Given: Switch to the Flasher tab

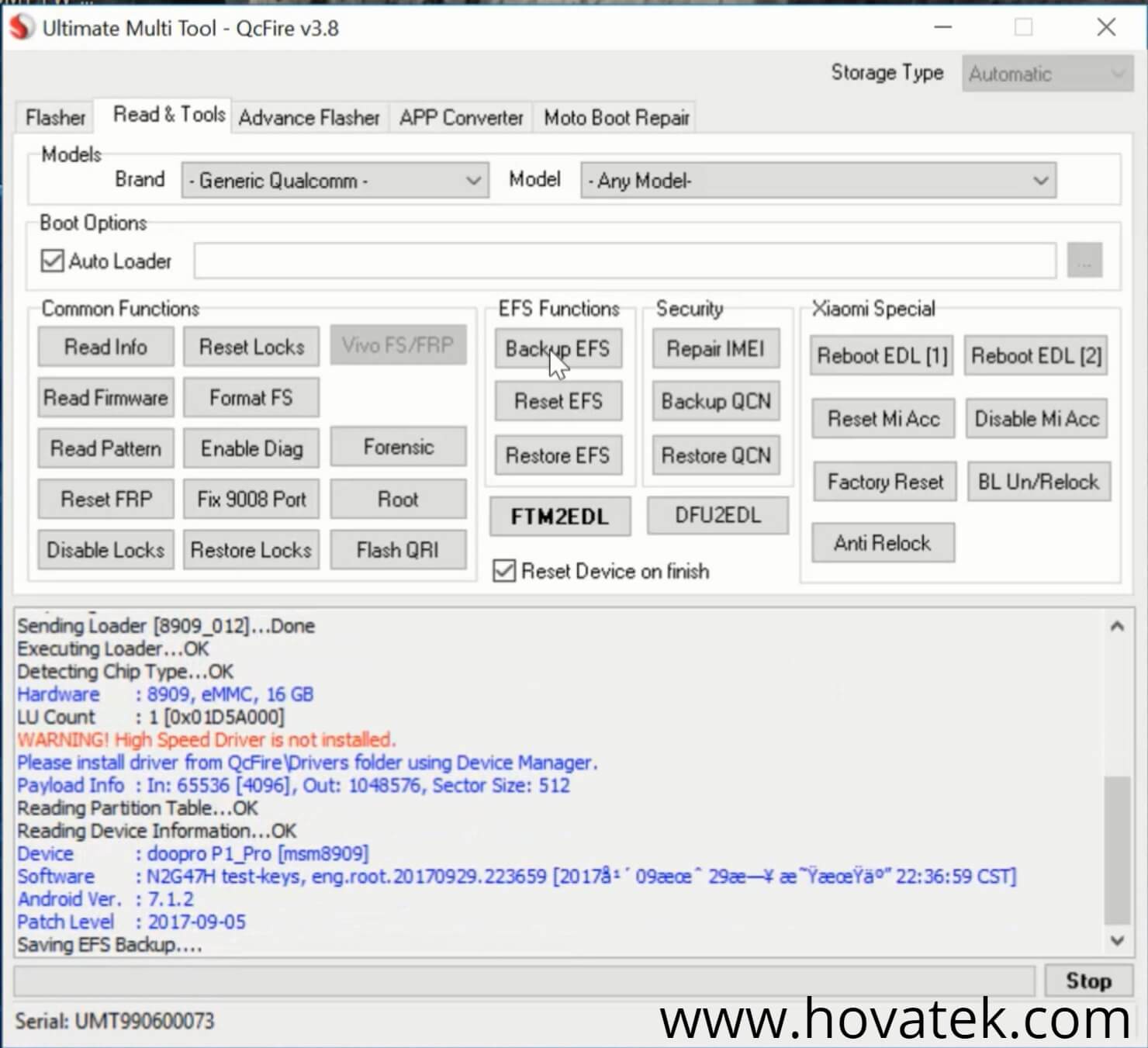Looking at the screenshot, I should pos(55,117).
